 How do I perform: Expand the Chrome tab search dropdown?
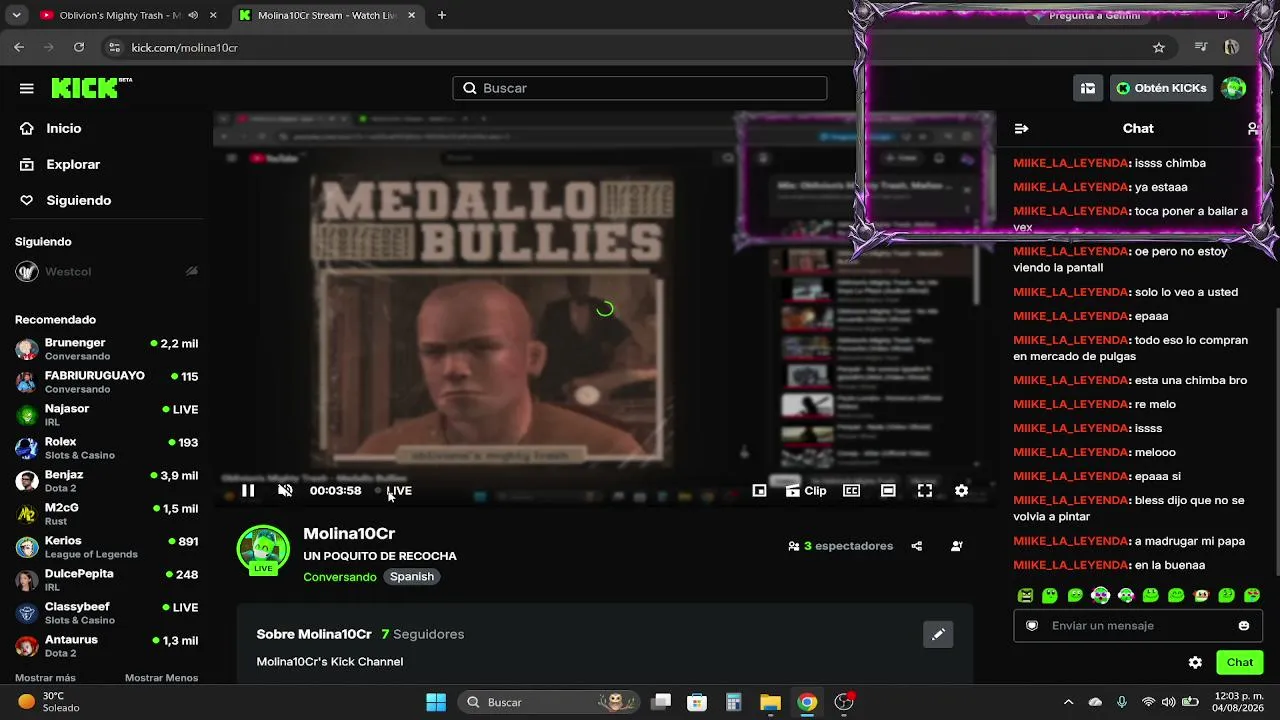[x=16, y=15]
